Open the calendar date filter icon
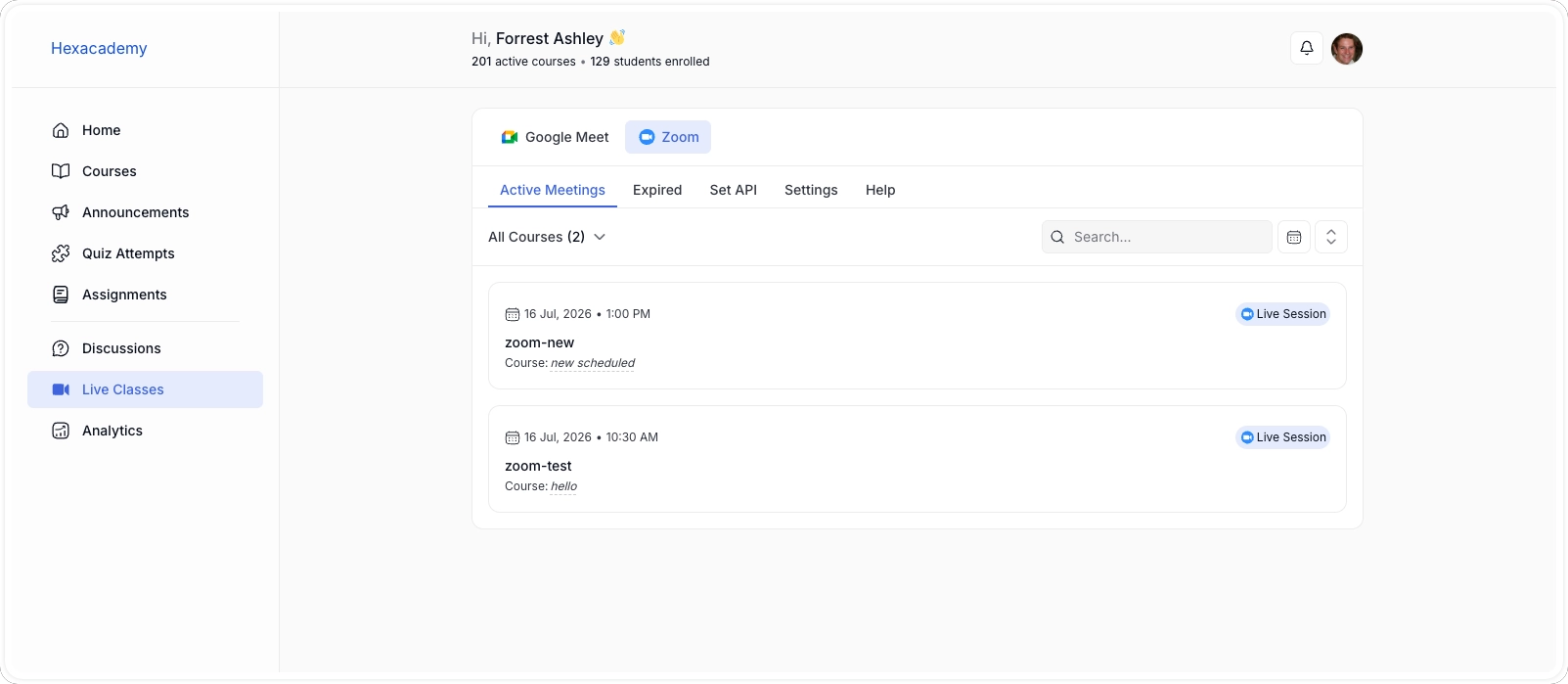The height and width of the screenshot is (684, 1568). click(x=1294, y=237)
